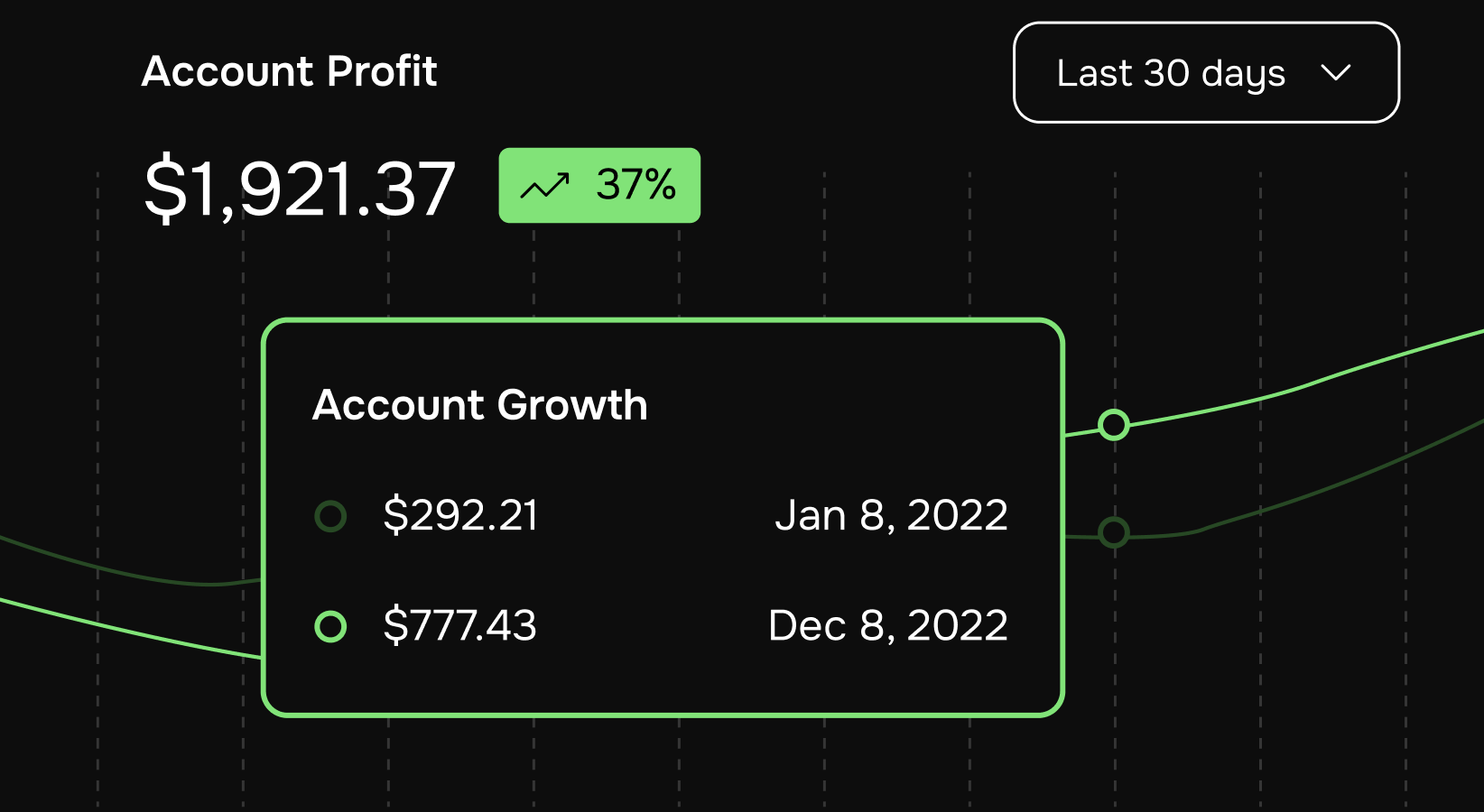Open the Last 30 days dropdown
Viewport: 1484px width, 812px height.
click(1206, 72)
